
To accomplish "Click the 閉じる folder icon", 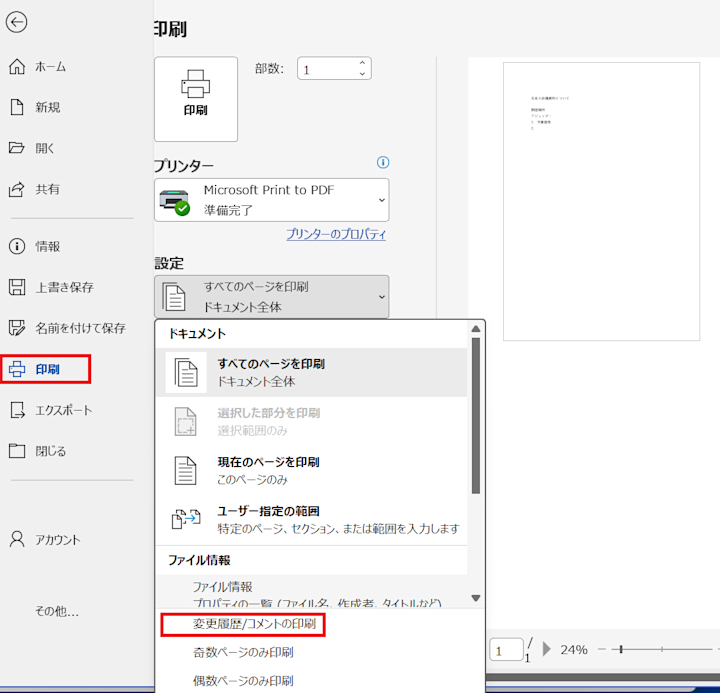I will [x=17, y=451].
